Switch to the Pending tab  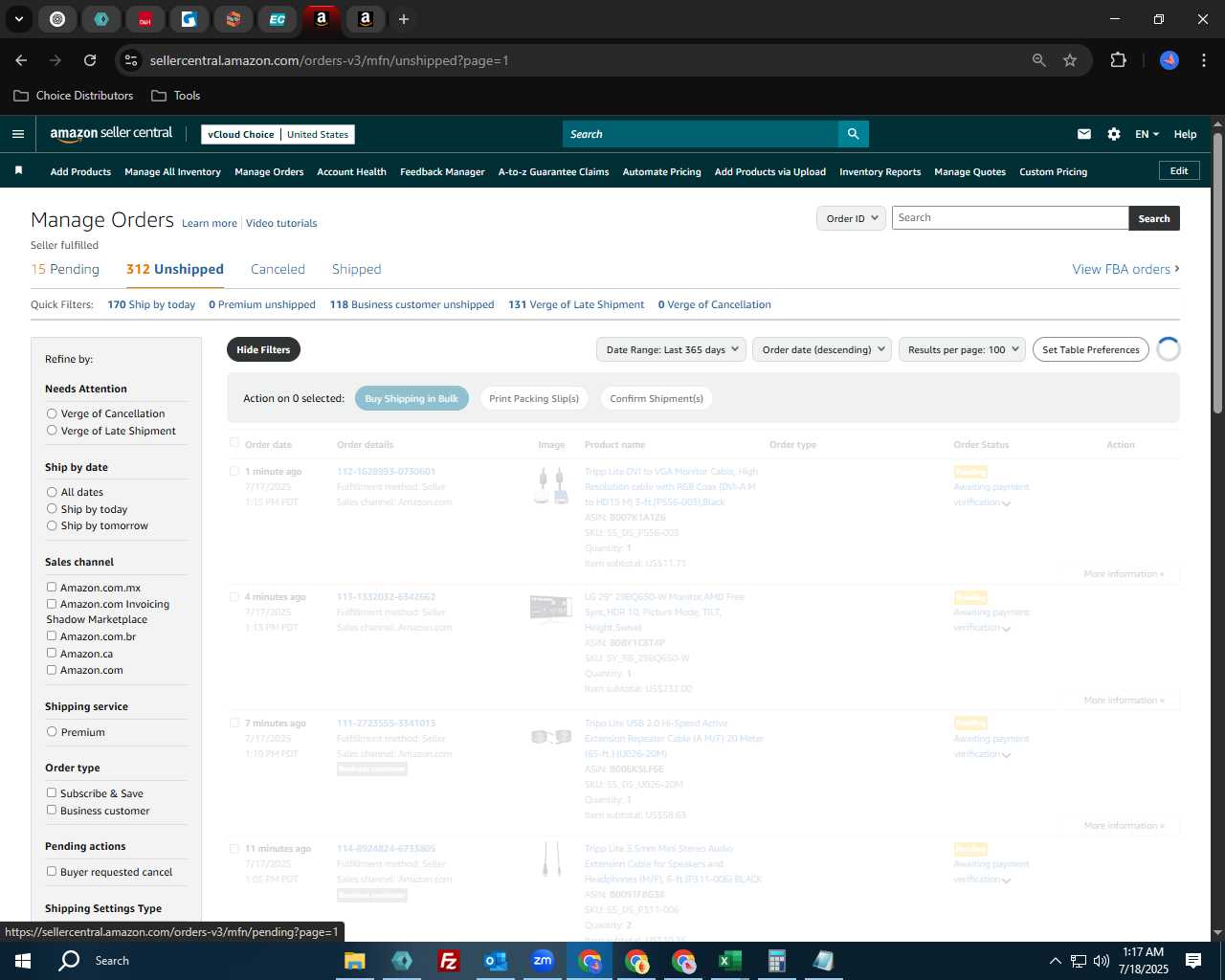tap(65, 269)
